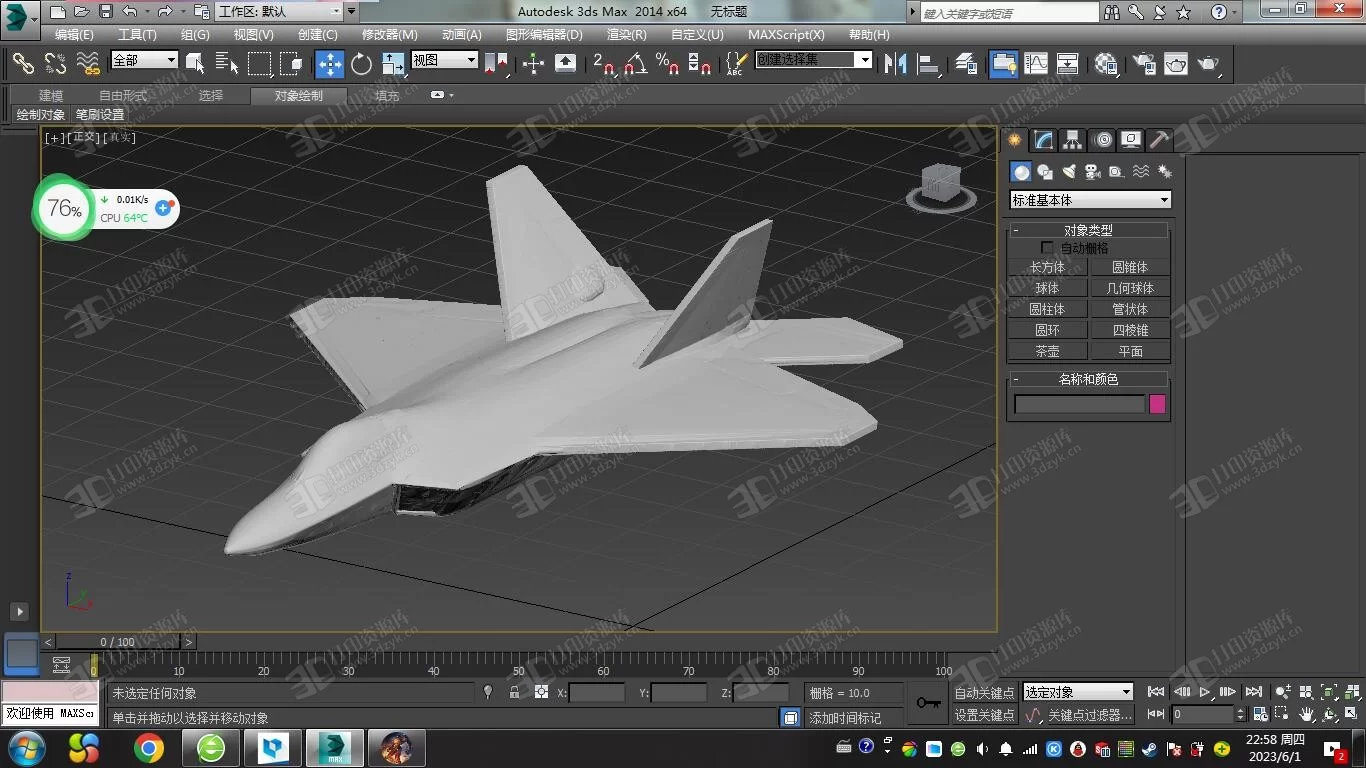Screen dimensions: 1366x768
Task: Activate the Select Object tool
Action: click(x=196, y=64)
